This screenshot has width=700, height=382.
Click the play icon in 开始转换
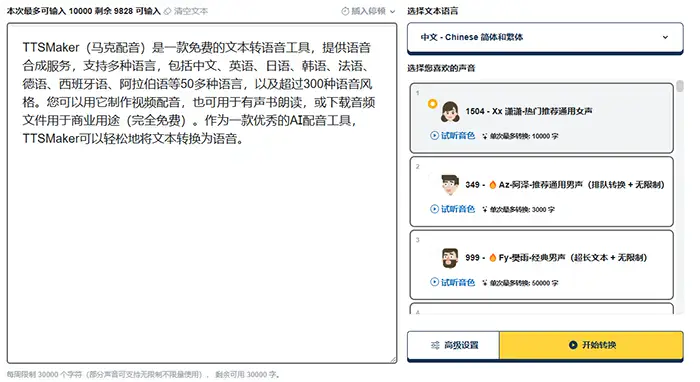[x=573, y=345]
